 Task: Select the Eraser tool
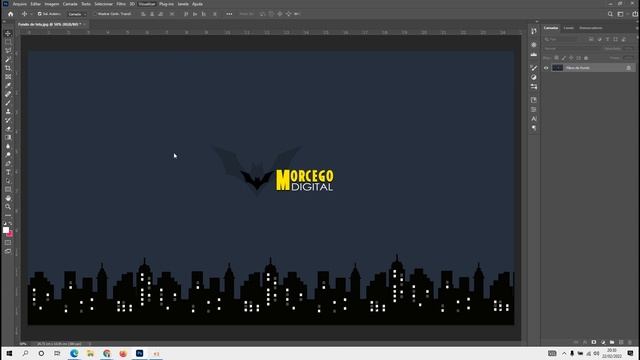point(8,129)
